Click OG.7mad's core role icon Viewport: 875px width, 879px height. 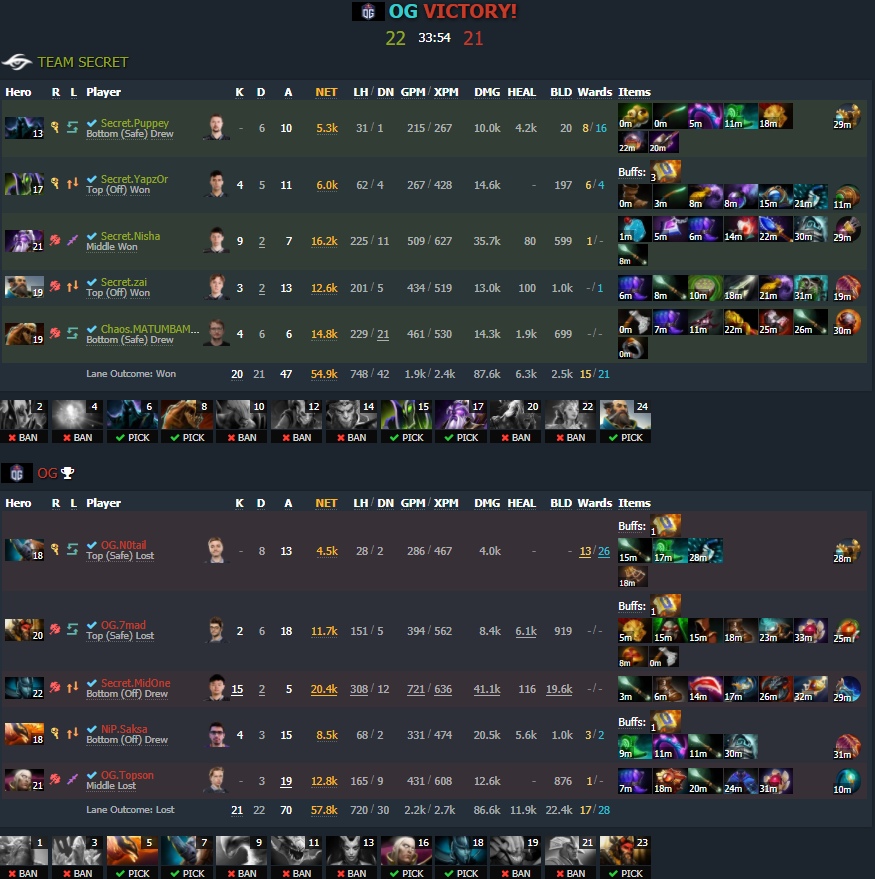pyautogui.click(x=55, y=630)
